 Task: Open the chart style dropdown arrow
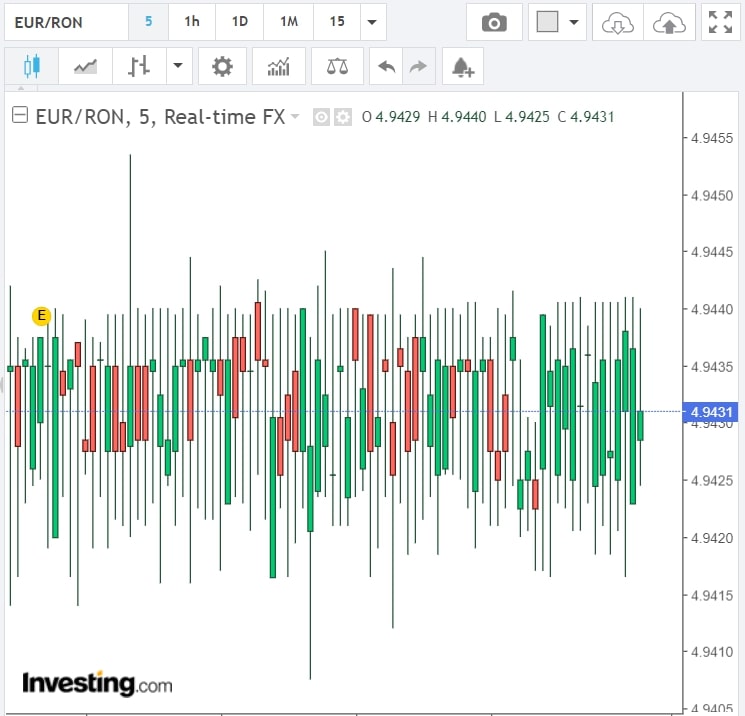pyautogui.click(x=178, y=67)
